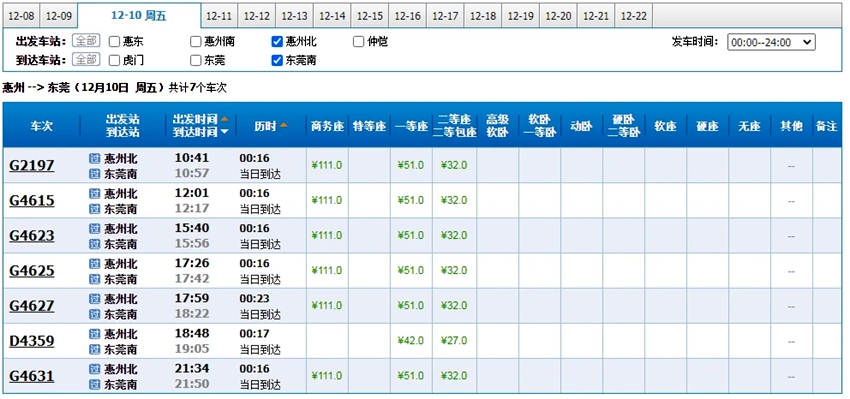The width and height of the screenshot is (850, 399).
Task: Click the 全部 button for 出发车站
Action: [x=86, y=41]
